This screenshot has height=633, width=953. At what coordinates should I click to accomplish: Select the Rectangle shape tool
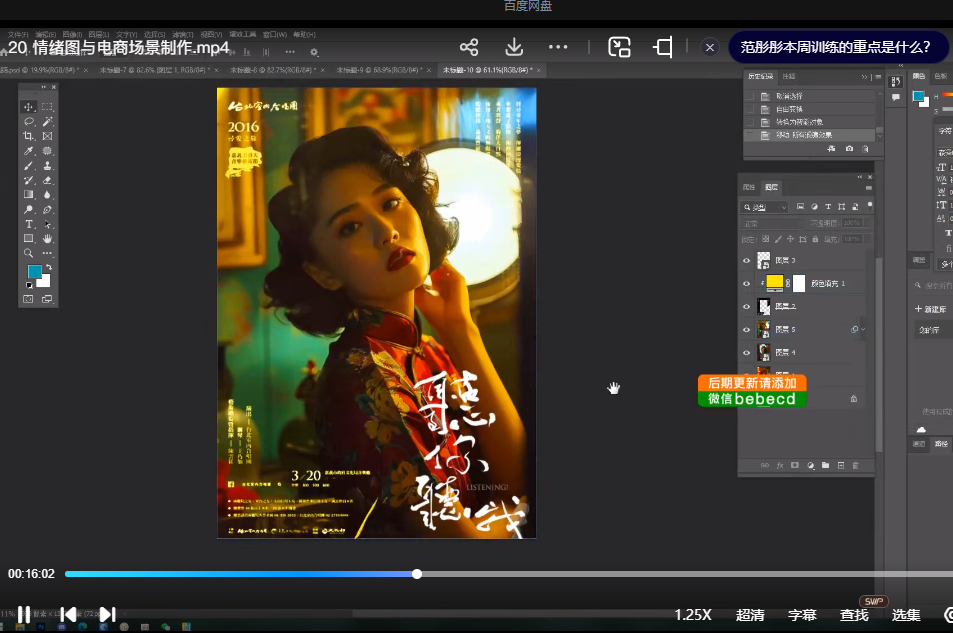click(29, 238)
